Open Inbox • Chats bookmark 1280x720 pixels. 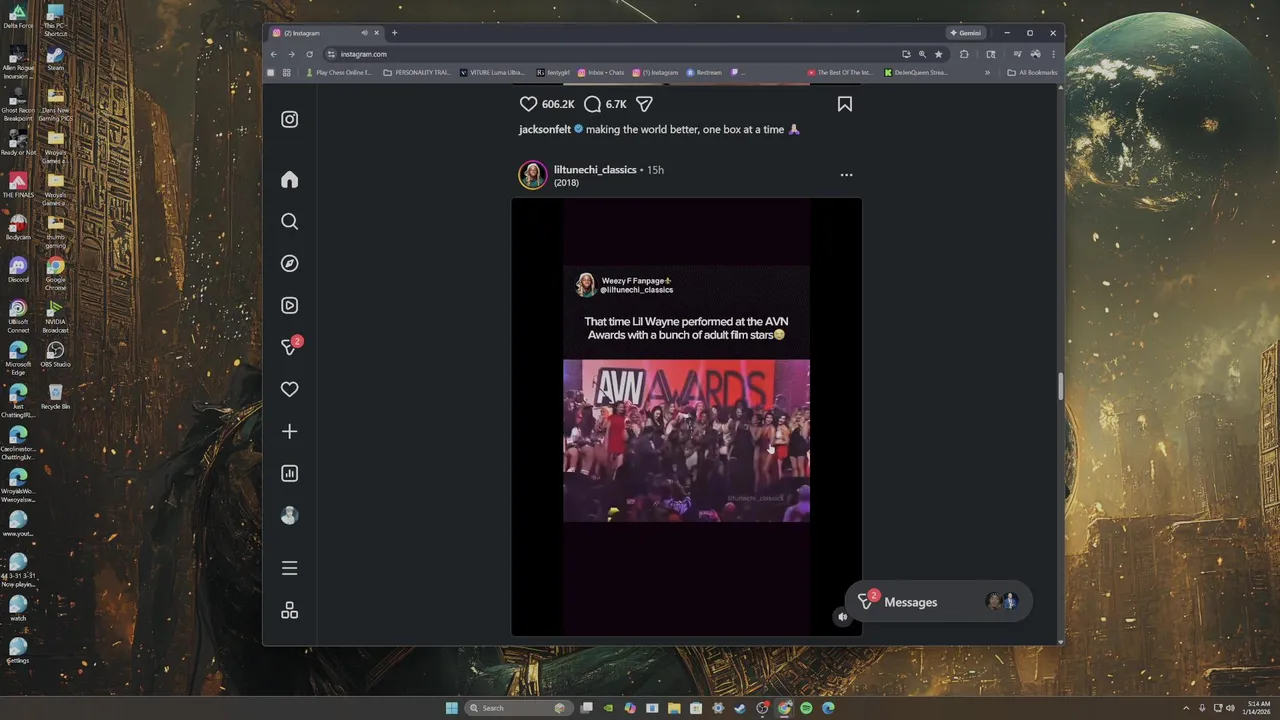(x=601, y=73)
